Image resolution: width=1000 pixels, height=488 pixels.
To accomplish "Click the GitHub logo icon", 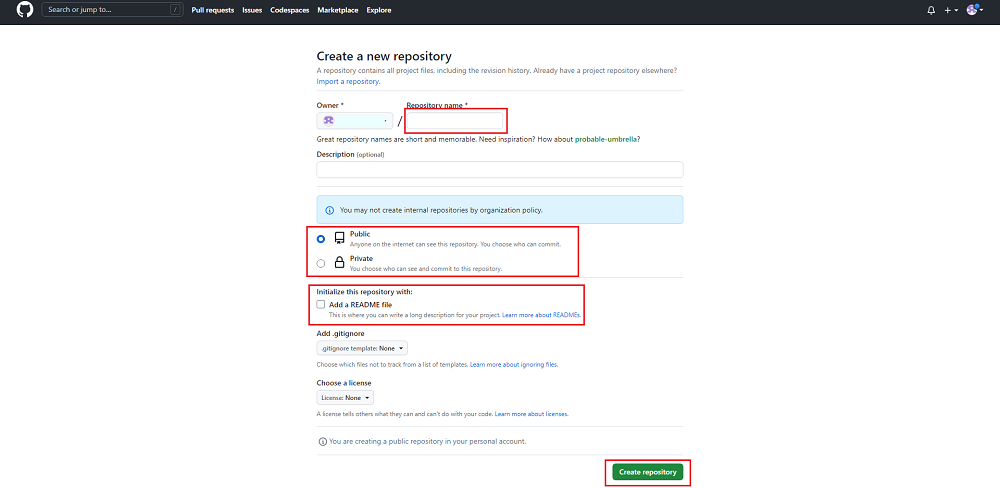I will click(x=25, y=10).
